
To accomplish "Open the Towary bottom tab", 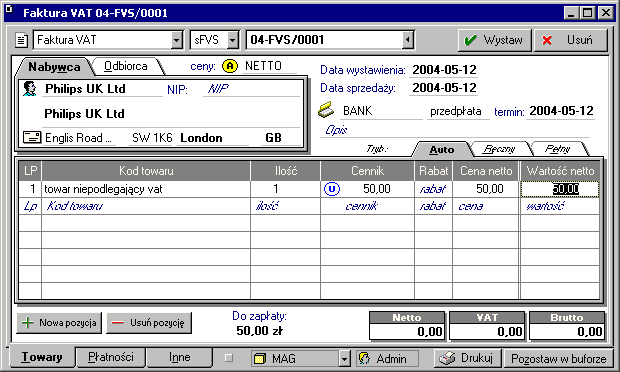I will [42, 357].
